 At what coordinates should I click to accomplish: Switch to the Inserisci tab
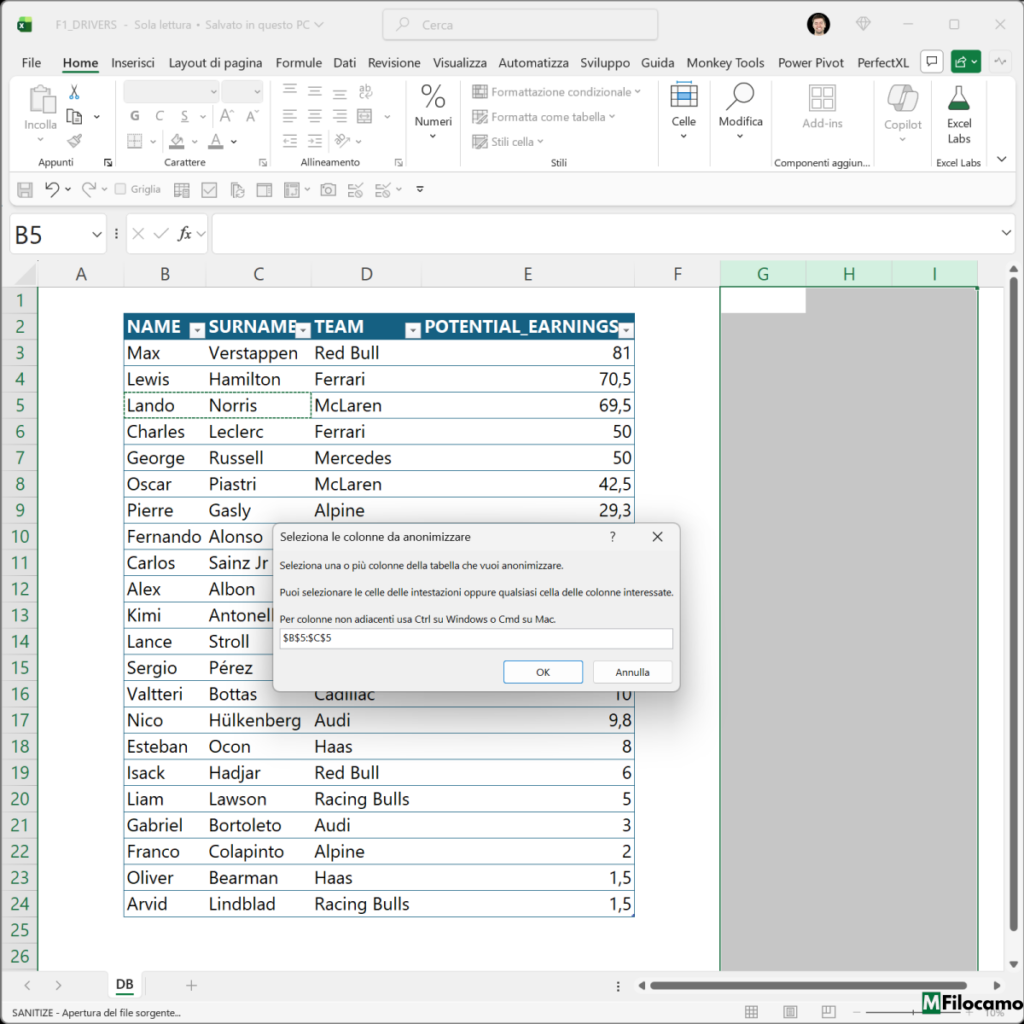point(133,63)
